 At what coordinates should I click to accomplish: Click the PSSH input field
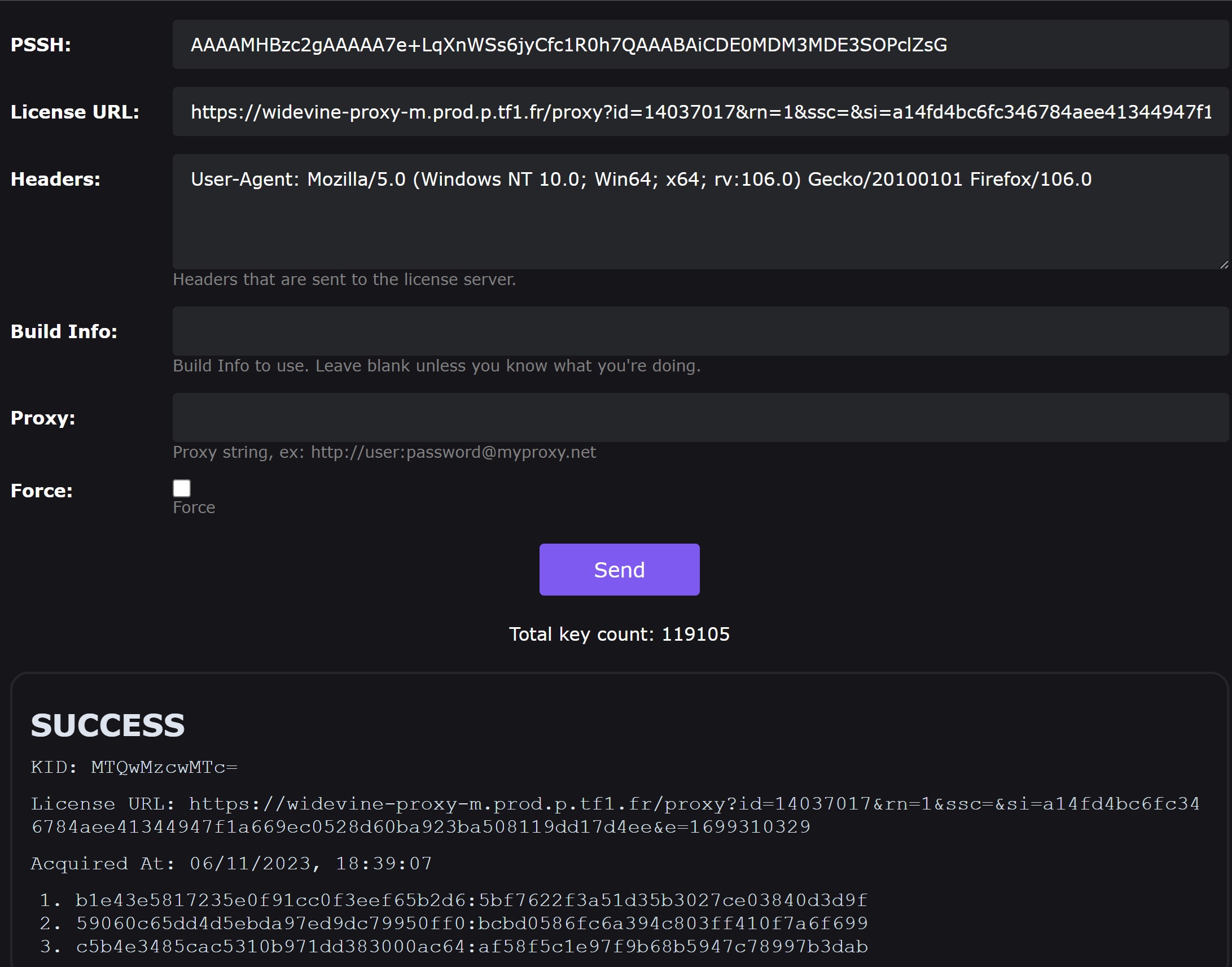coord(699,45)
